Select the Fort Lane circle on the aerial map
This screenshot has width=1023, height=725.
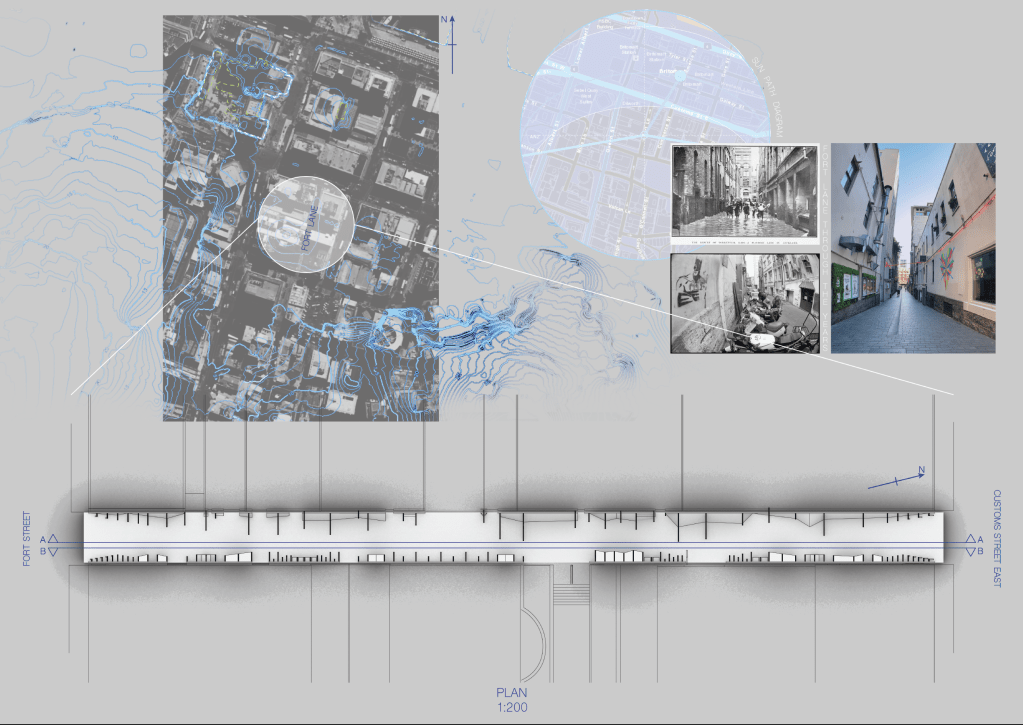[305, 225]
